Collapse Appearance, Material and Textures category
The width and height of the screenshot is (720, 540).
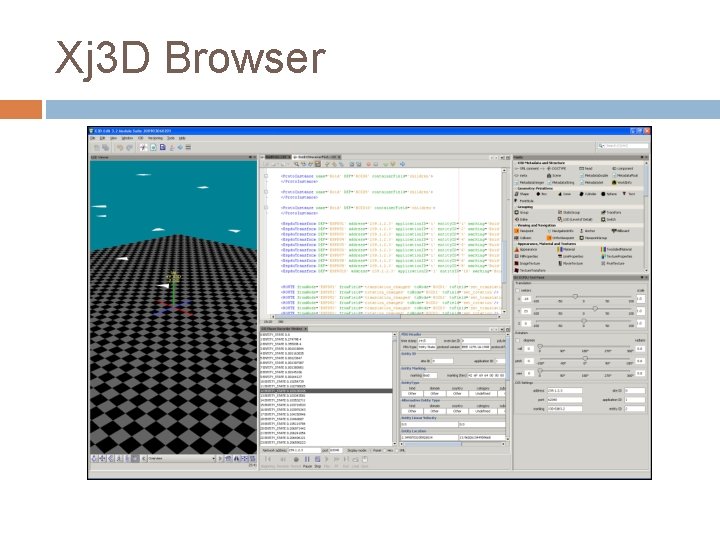point(515,244)
